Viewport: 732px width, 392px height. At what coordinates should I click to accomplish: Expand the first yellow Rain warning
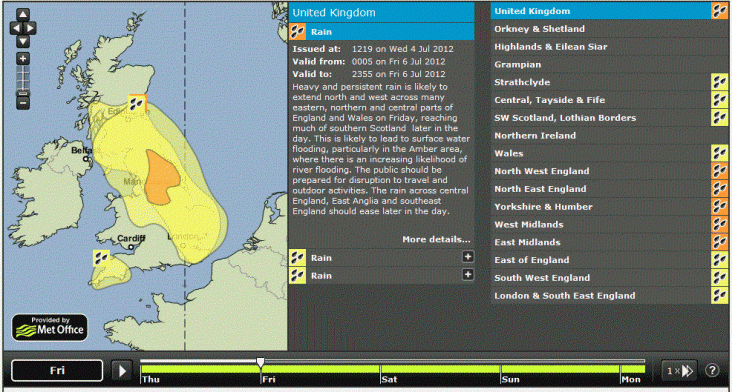[468, 257]
